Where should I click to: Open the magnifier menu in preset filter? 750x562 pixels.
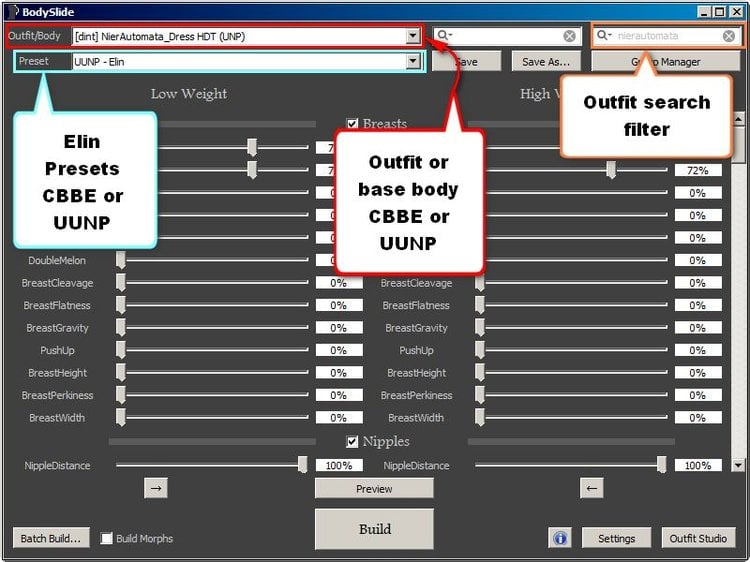445,35
